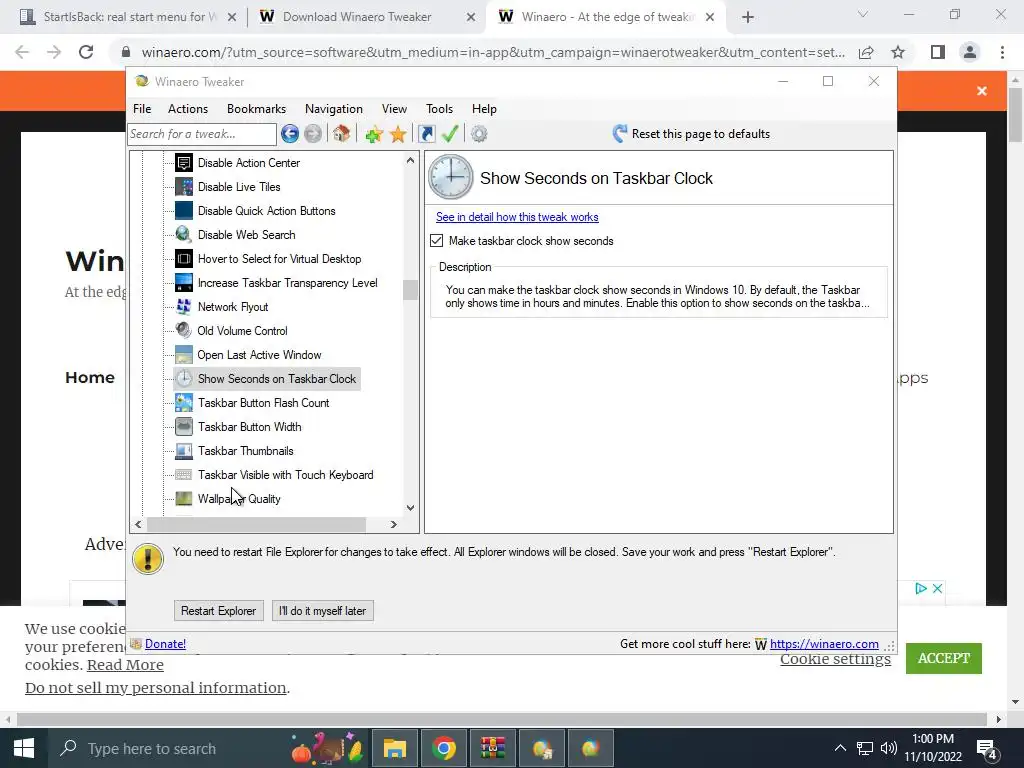
Task: Open Chrome side panel icon
Action: pos(938,52)
